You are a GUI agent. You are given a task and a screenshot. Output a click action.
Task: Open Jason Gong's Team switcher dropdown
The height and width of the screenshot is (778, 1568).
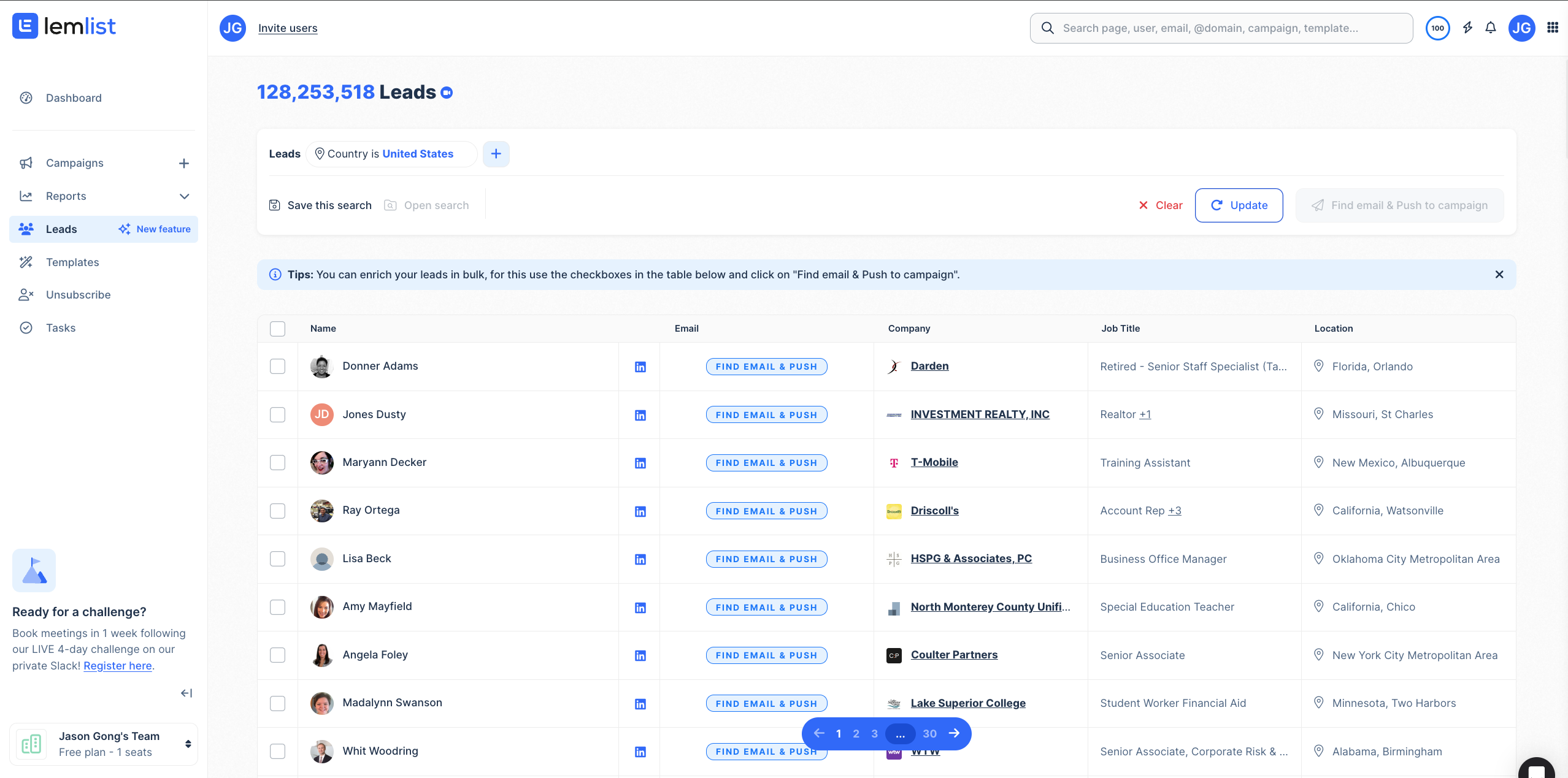[188, 744]
